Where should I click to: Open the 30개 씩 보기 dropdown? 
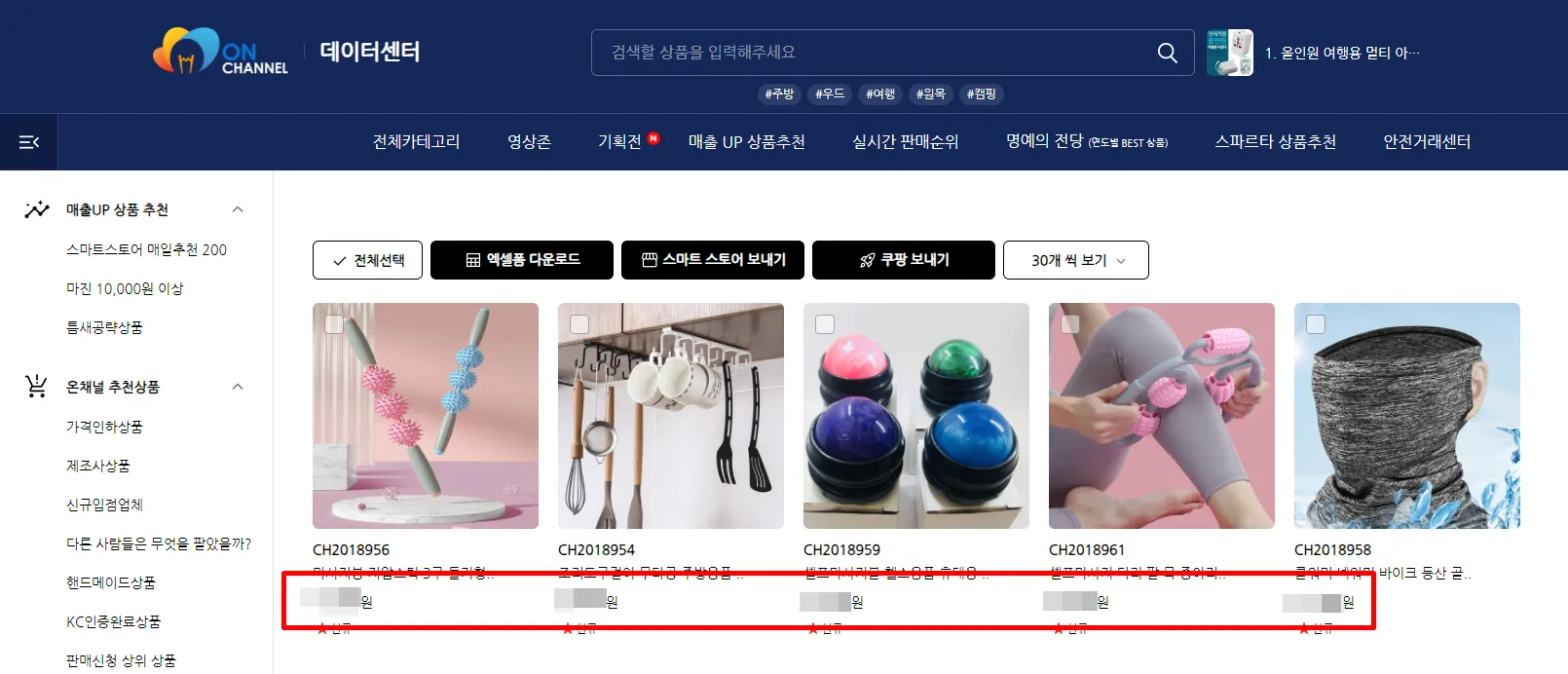point(1076,260)
